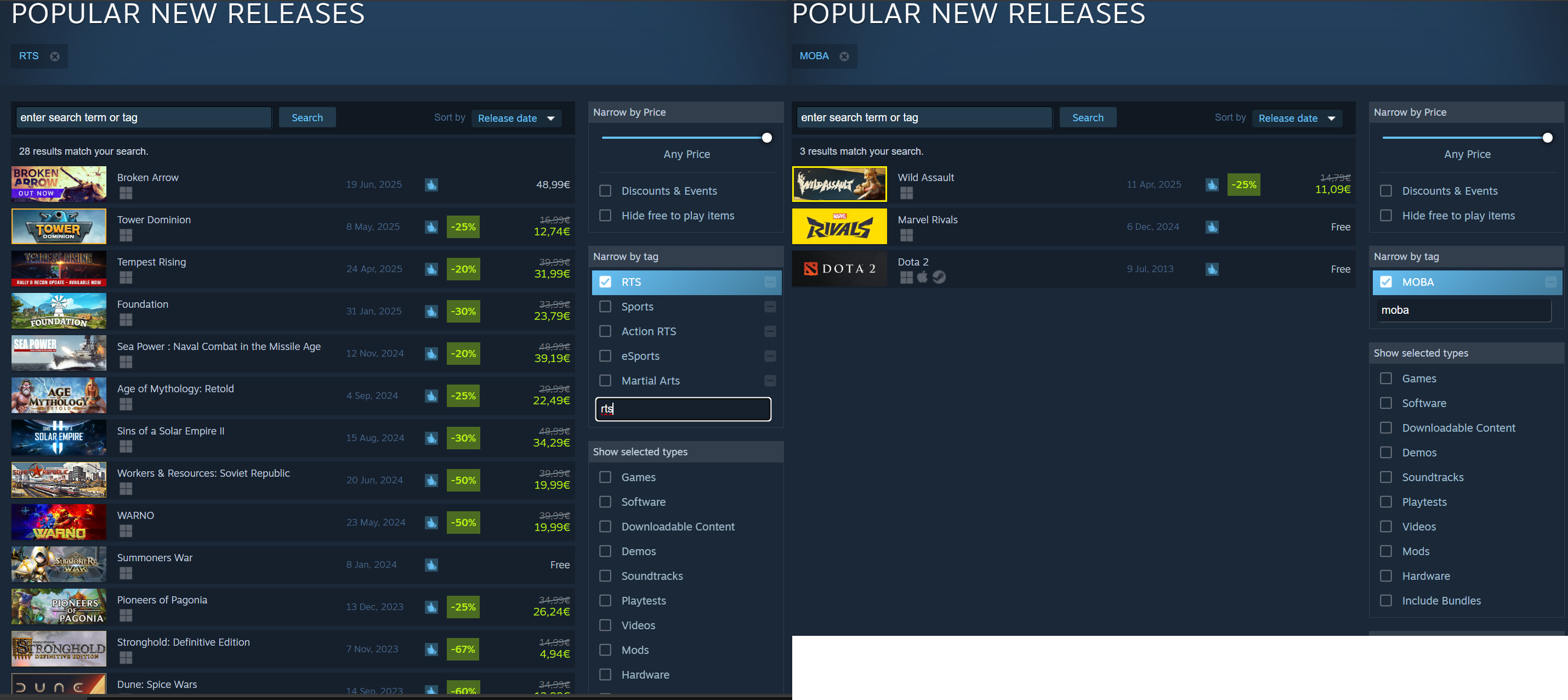Image resolution: width=1568 pixels, height=700 pixels.
Task: Click the review icon for Tempest Rising
Action: pos(431,269)
